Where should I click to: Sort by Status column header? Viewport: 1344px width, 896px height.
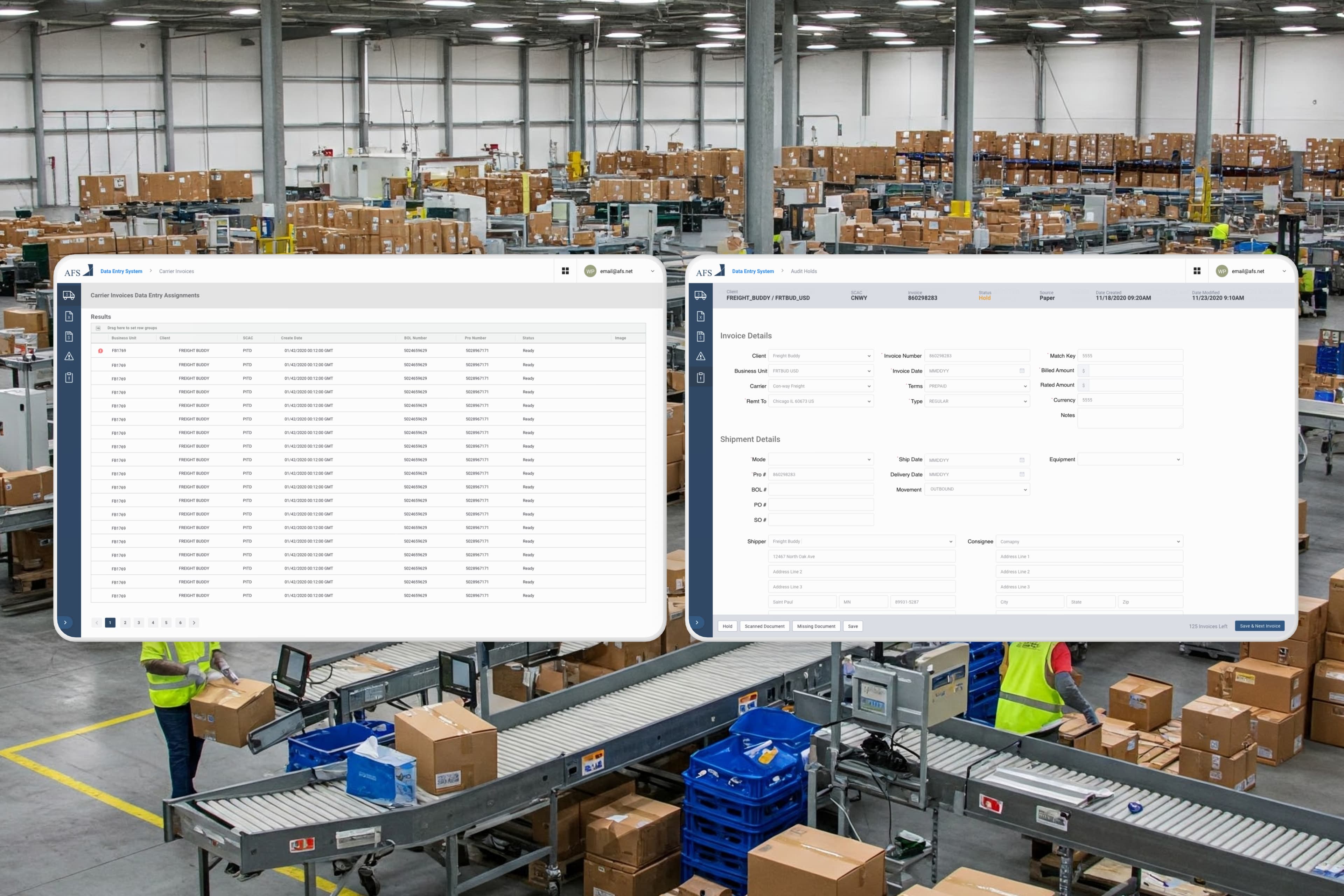(x=528, y=338)
